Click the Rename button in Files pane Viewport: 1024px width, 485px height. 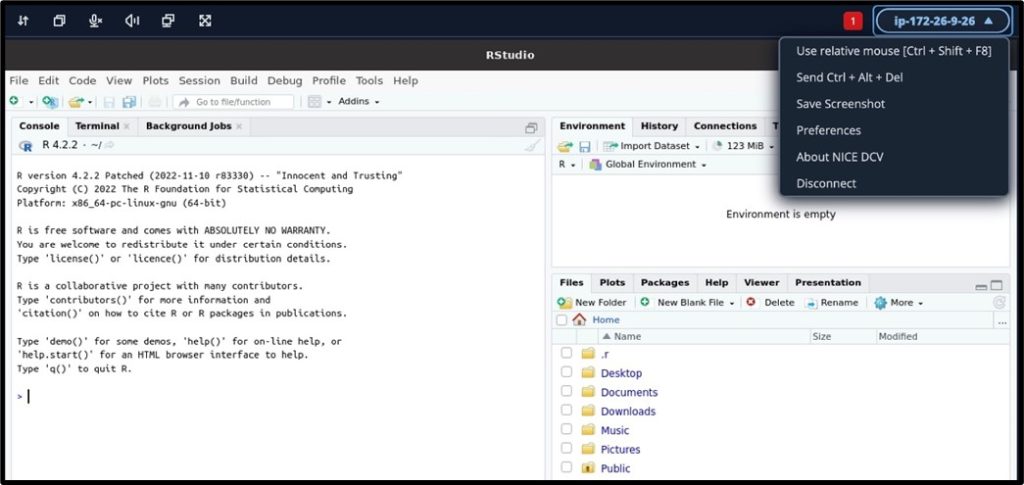coord(831,302)
